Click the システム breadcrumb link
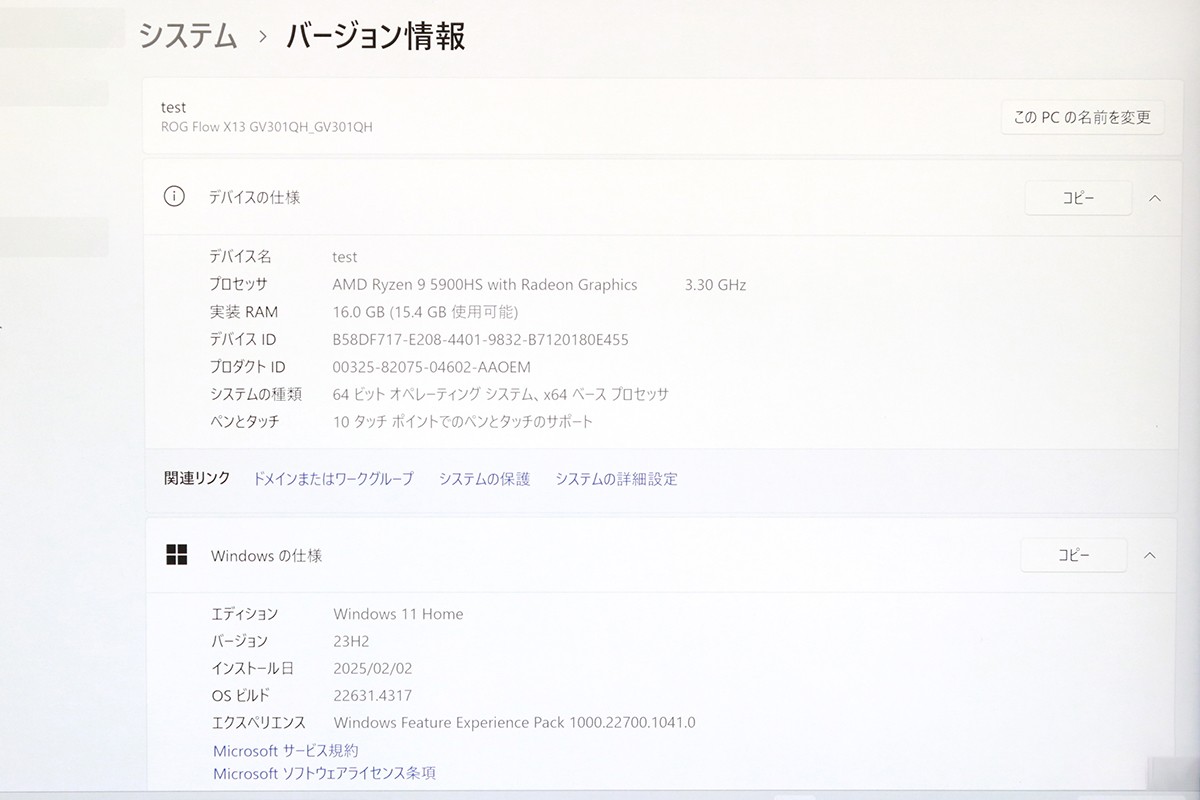Viewport: 1200px width, 800px height. point(188,36)
